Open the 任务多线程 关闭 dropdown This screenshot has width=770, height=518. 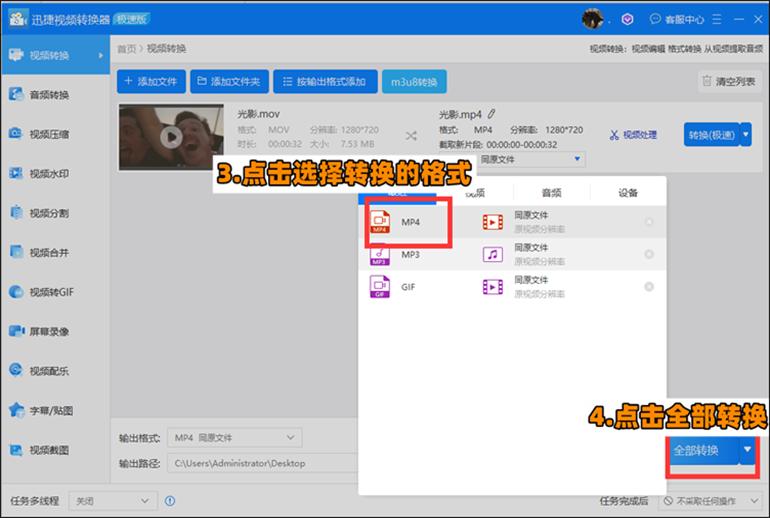tap(113, 501)
